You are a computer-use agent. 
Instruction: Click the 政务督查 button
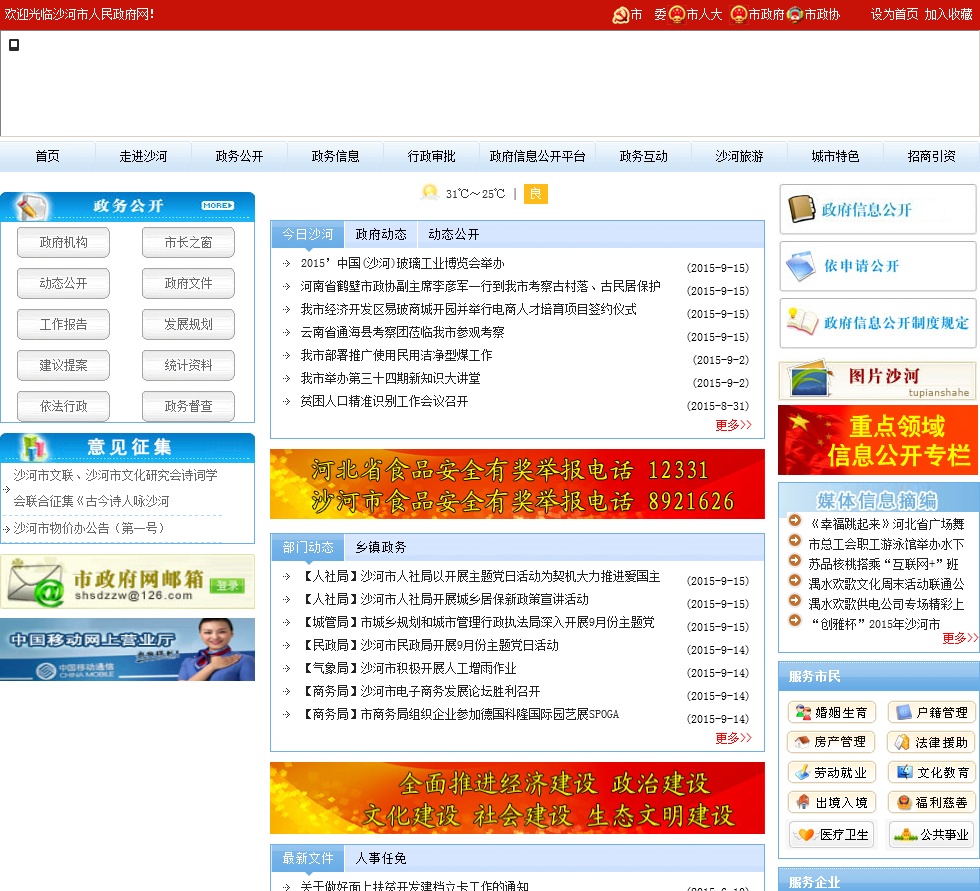pos(188,406)
